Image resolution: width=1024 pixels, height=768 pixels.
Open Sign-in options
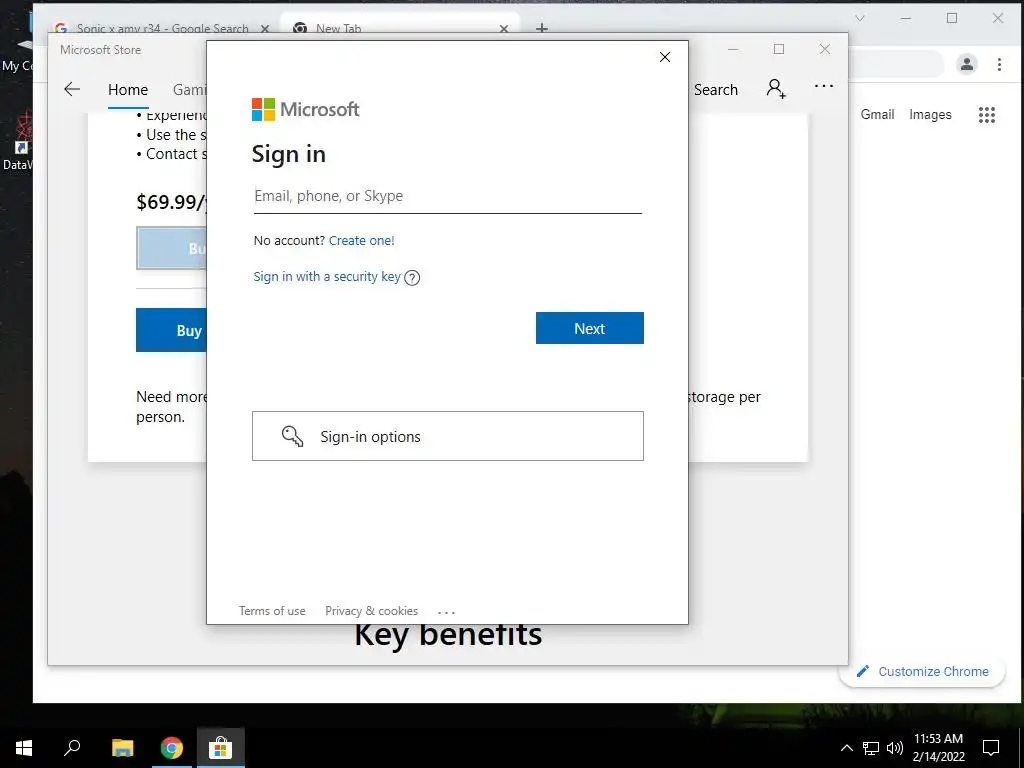click(447, 436)
